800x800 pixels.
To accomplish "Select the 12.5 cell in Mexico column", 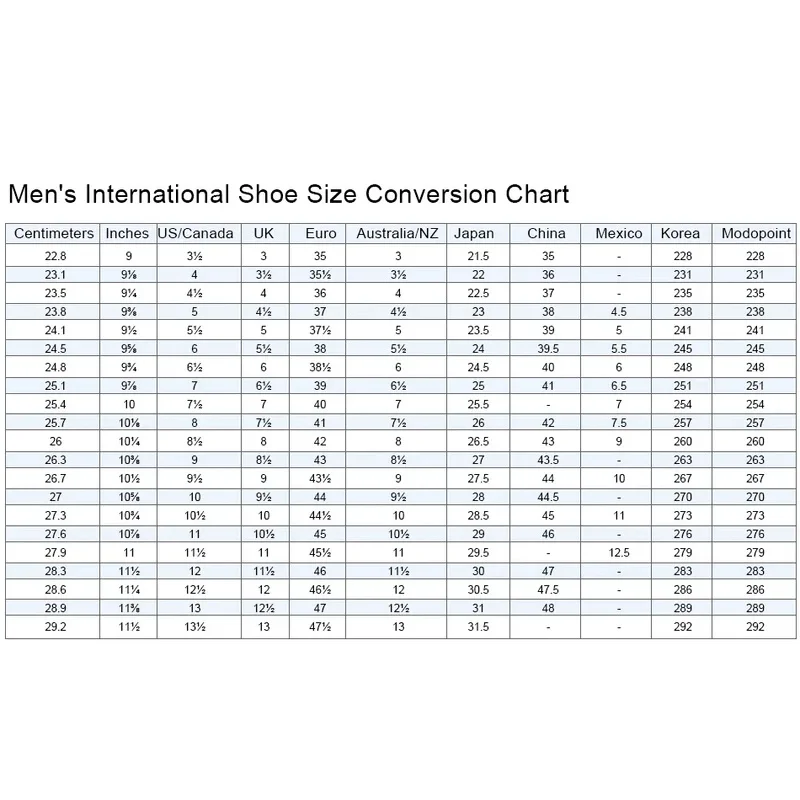I will coord(619,552).
